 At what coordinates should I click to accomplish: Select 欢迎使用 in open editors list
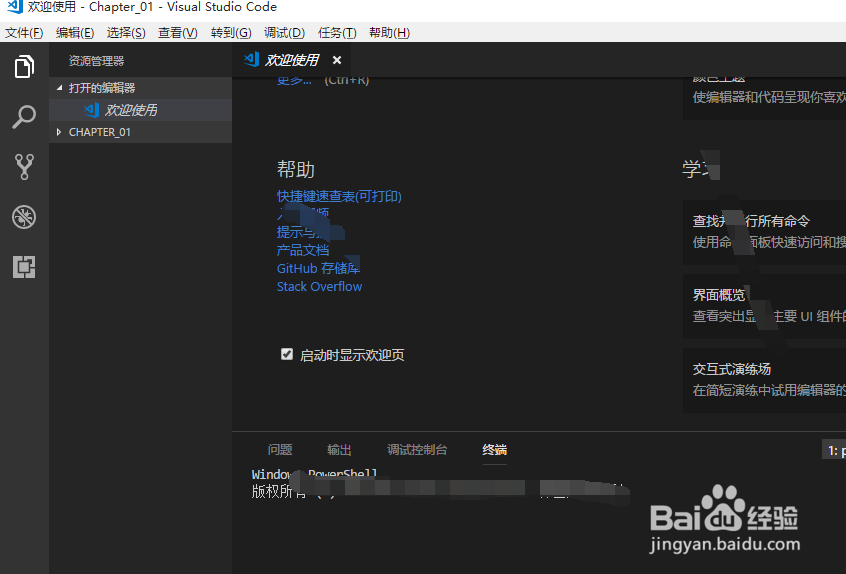coord(140,110)
